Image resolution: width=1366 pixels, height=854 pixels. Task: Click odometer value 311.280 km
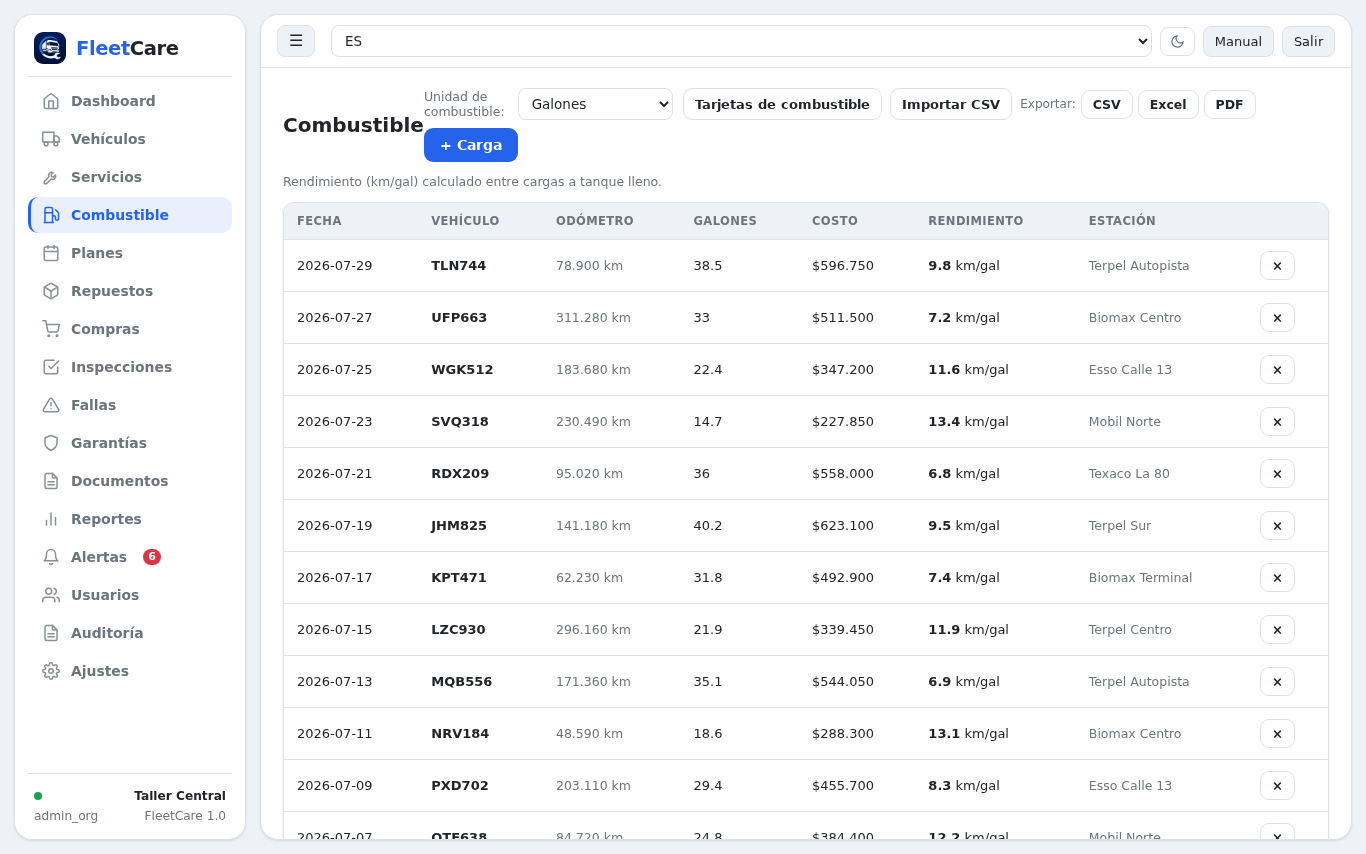coord(593,318)
